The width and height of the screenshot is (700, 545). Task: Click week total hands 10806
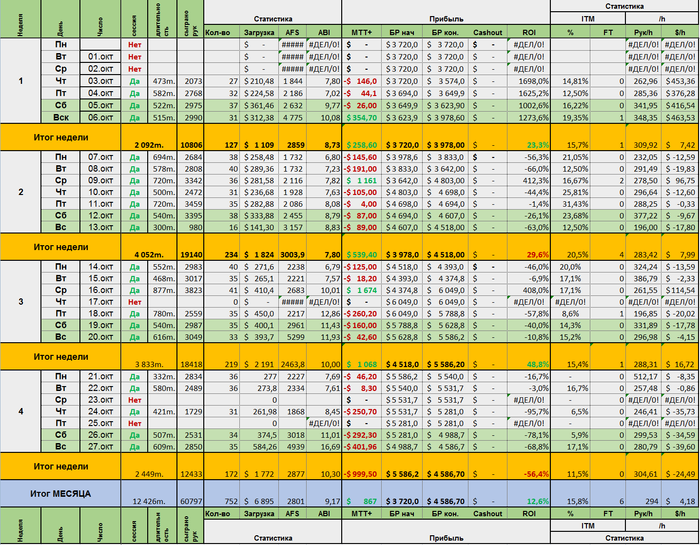click(x=191, y=137)
